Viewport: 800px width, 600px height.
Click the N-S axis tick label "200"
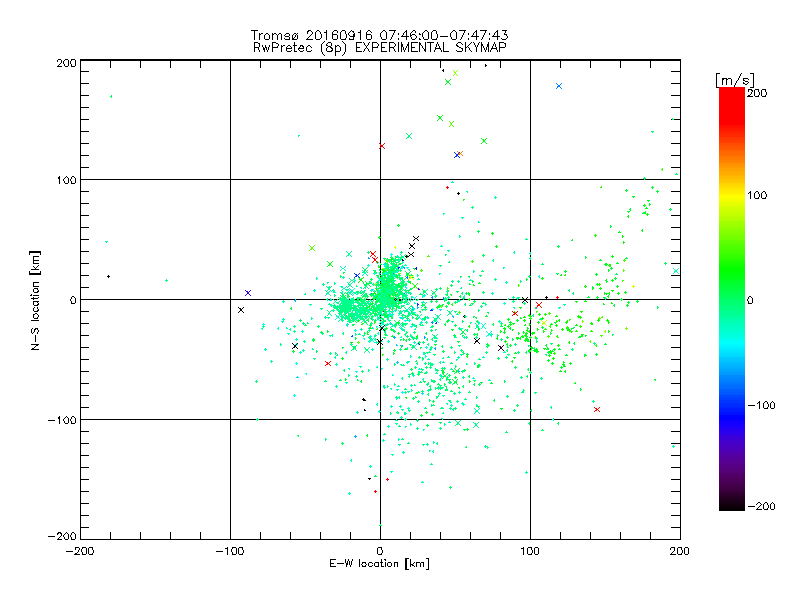(66, 63)
